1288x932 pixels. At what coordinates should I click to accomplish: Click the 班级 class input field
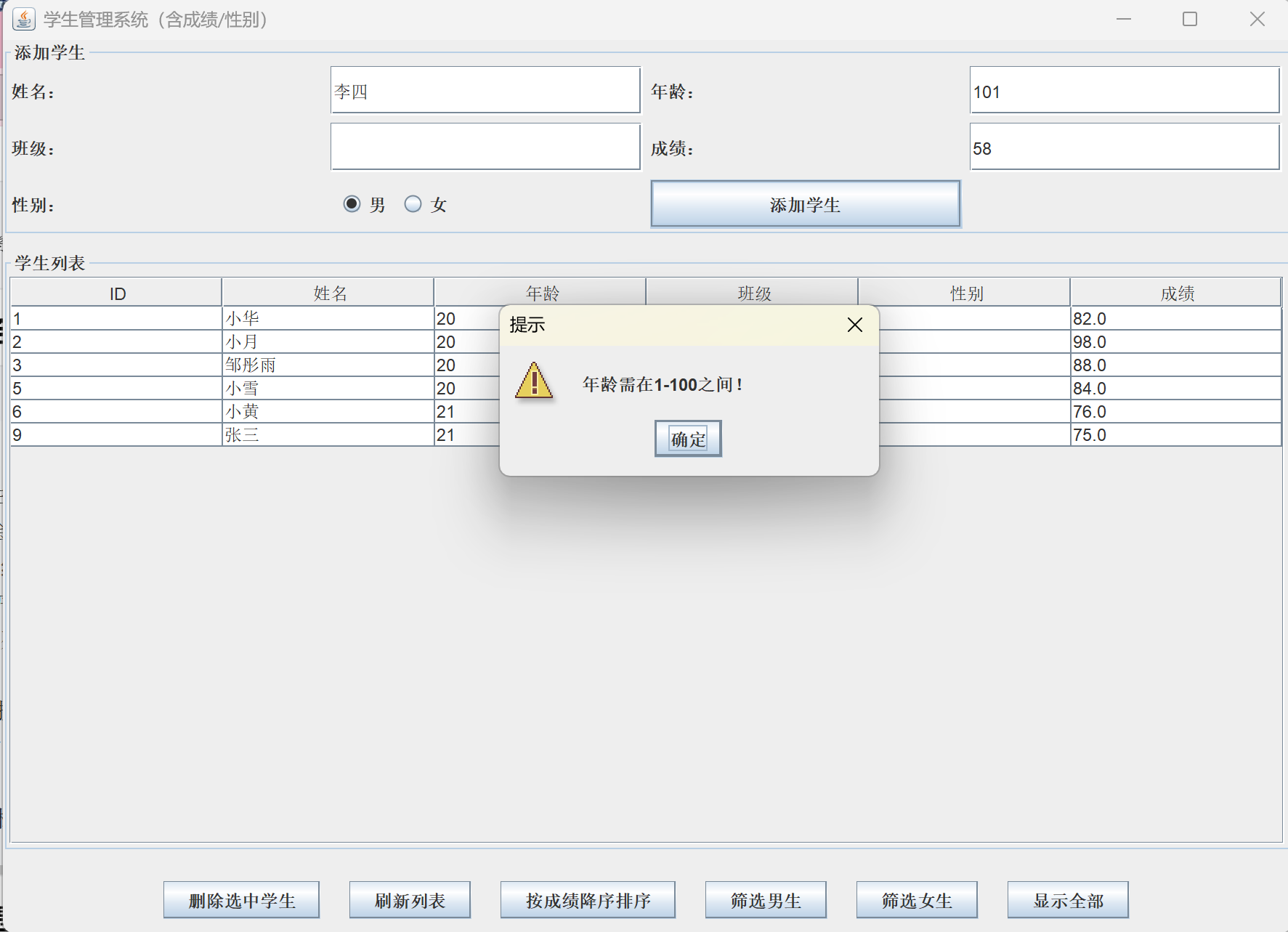(x=485, y=147)
